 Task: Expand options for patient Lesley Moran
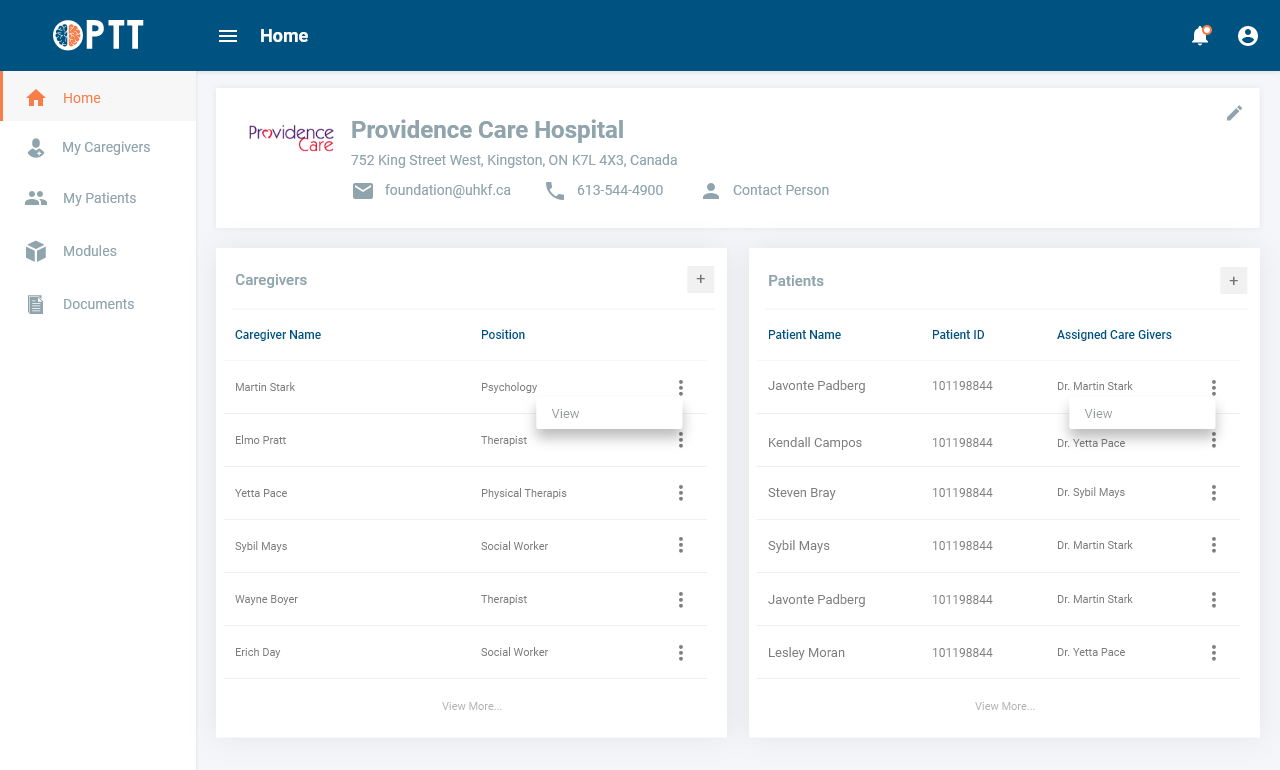pyautogui.click(x=1213, y=653)
